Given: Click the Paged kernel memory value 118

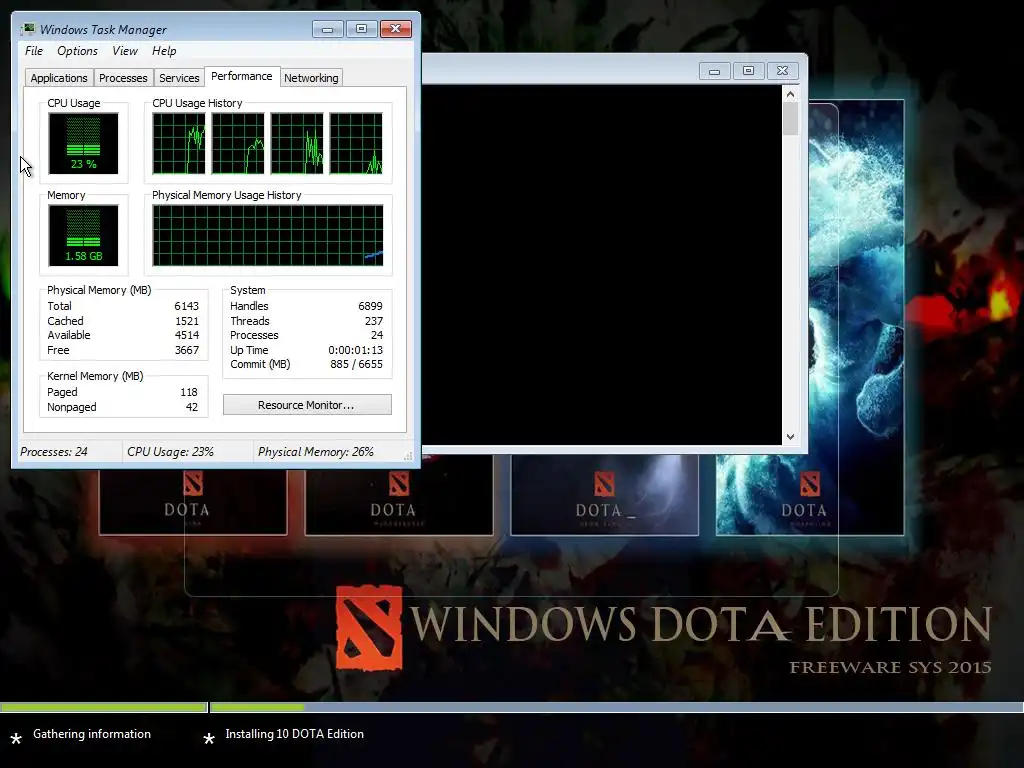Looking at the screenshot, I should pos(189,392).
